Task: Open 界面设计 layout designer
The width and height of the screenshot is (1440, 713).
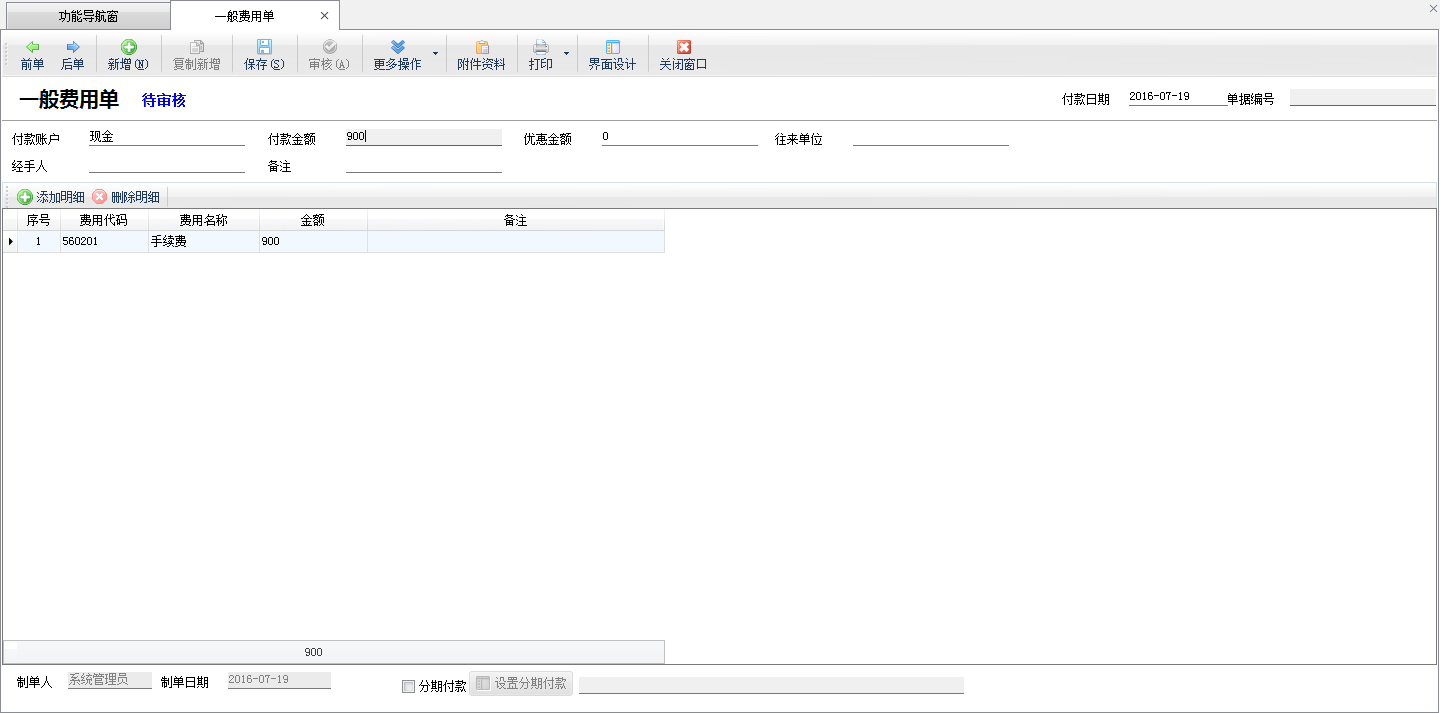Action: (612, 55)
